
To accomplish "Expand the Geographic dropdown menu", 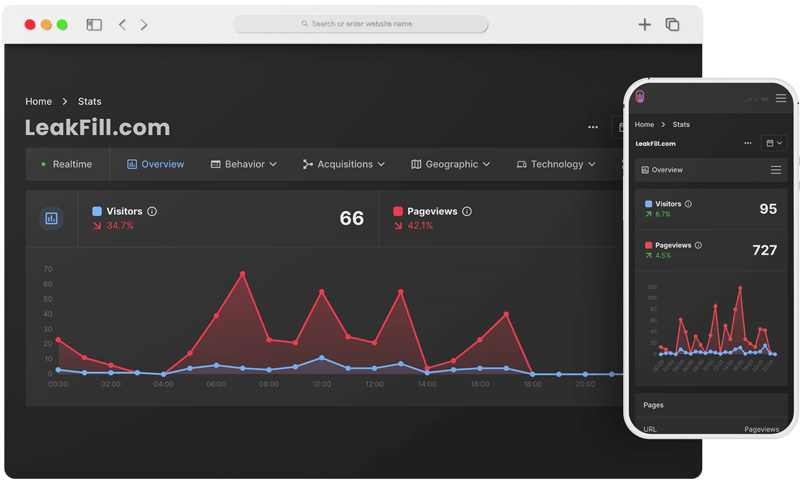I will (x=451, y=164).
